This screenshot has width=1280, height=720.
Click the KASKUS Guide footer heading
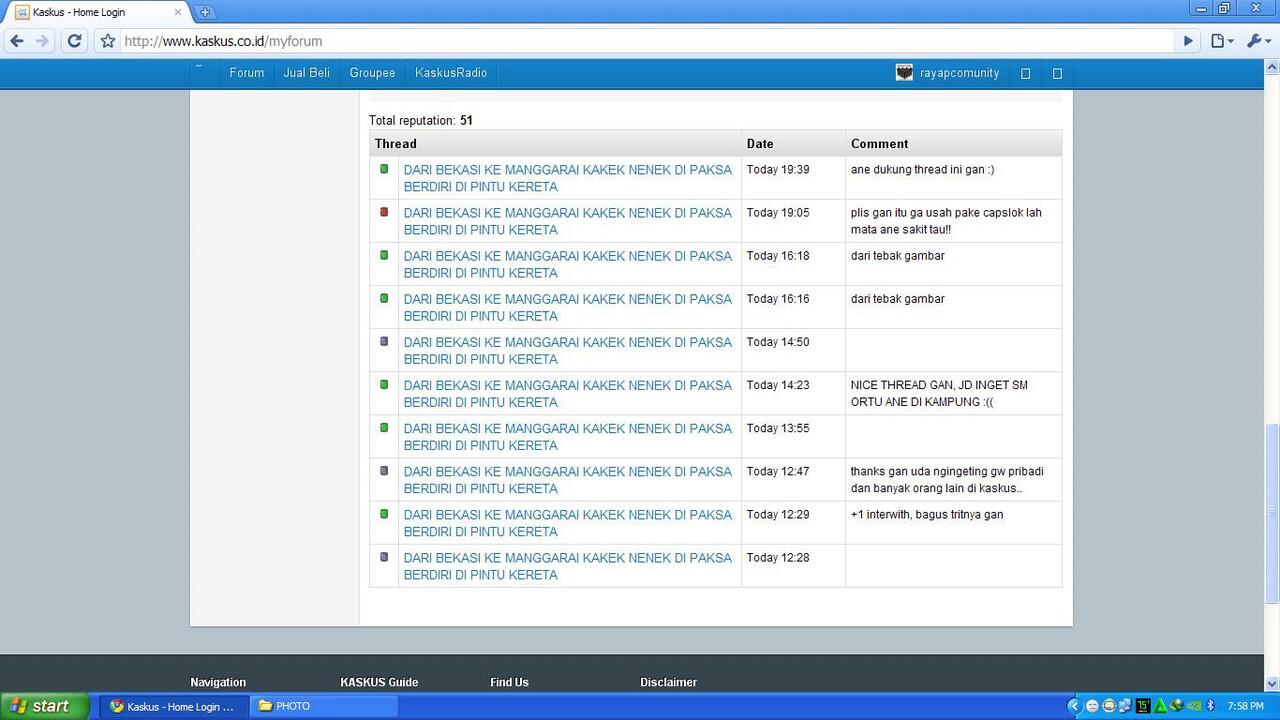[379, 682]
